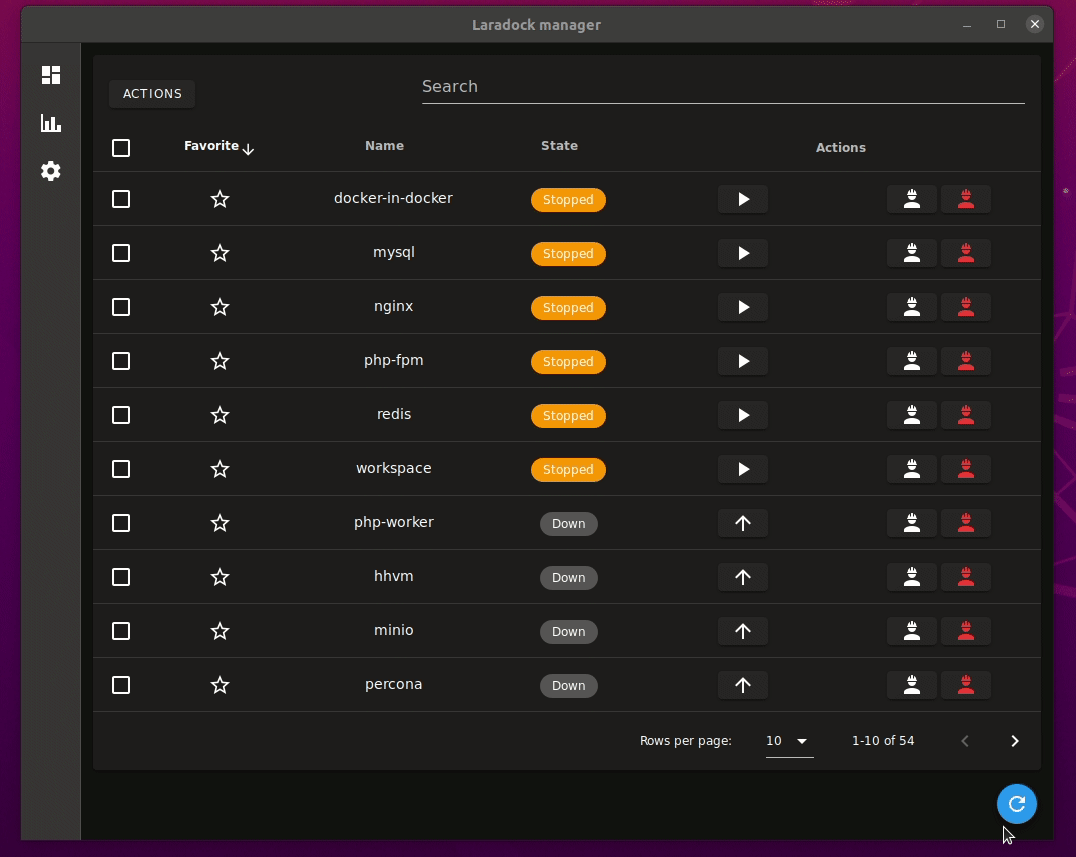Mark nginx as favorite

point(220,307)
